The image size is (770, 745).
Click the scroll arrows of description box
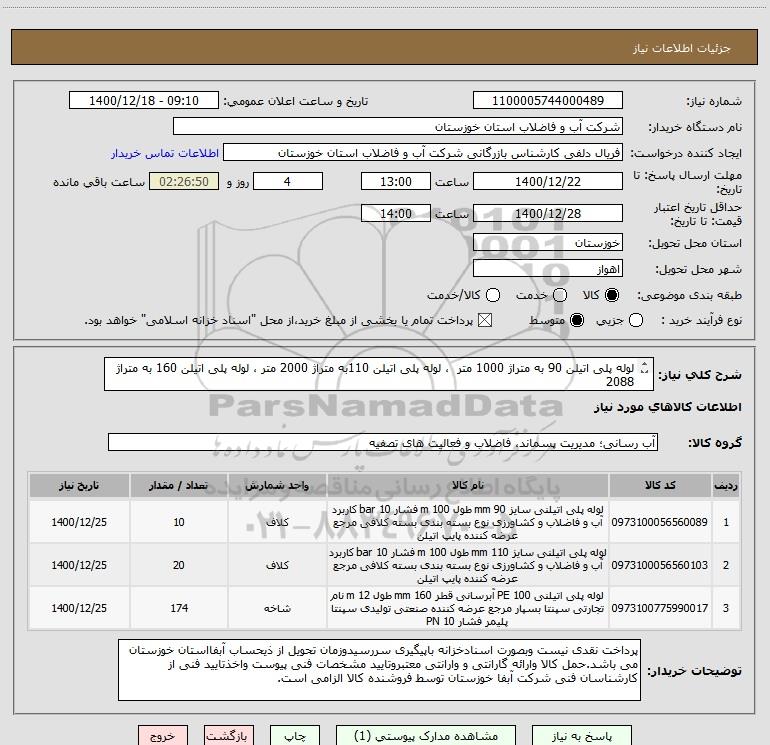pyautogui.click(x=645, y=368)
